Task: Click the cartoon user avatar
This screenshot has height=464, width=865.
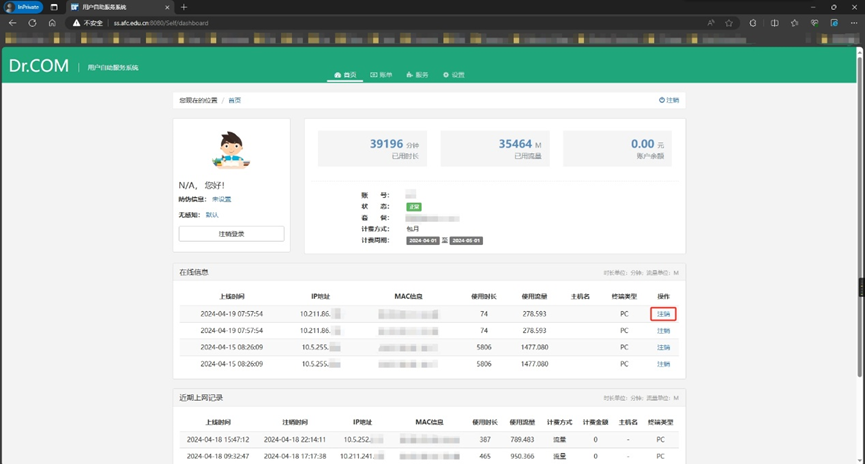Action: coord(231,149)
